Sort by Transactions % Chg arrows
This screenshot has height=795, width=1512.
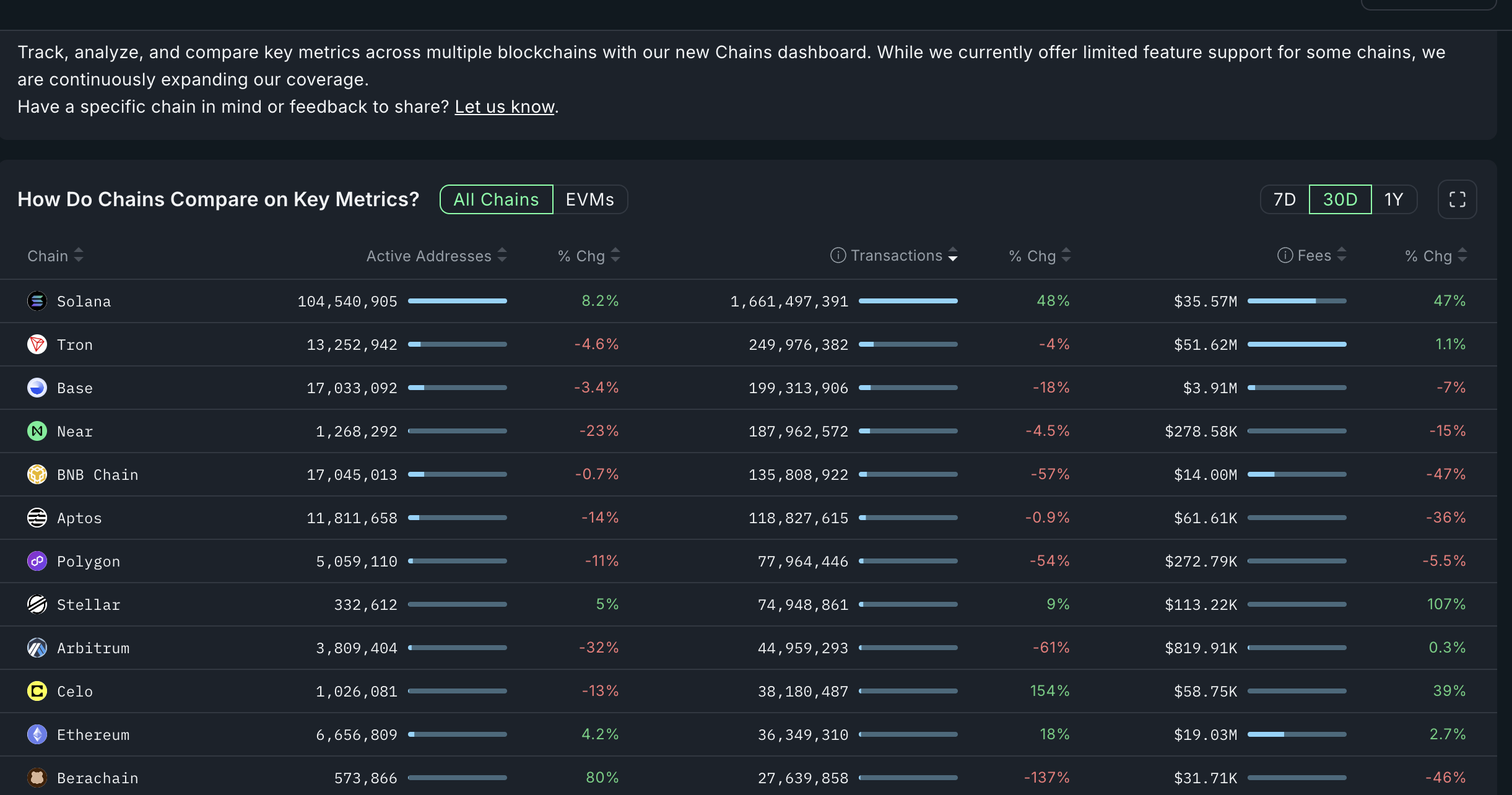click(1066, 255)
